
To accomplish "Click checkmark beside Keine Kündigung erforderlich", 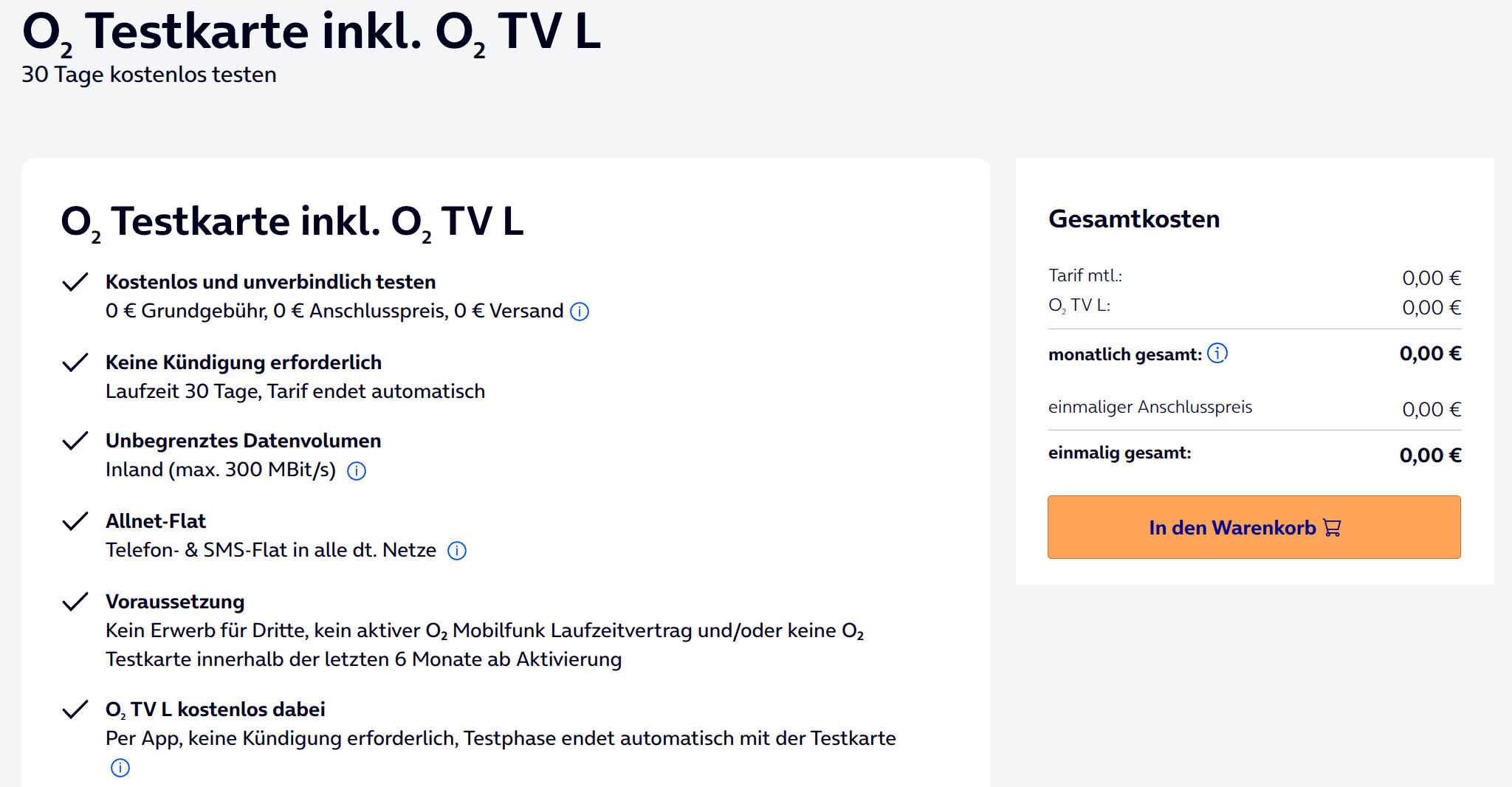I will pos(75,362).
